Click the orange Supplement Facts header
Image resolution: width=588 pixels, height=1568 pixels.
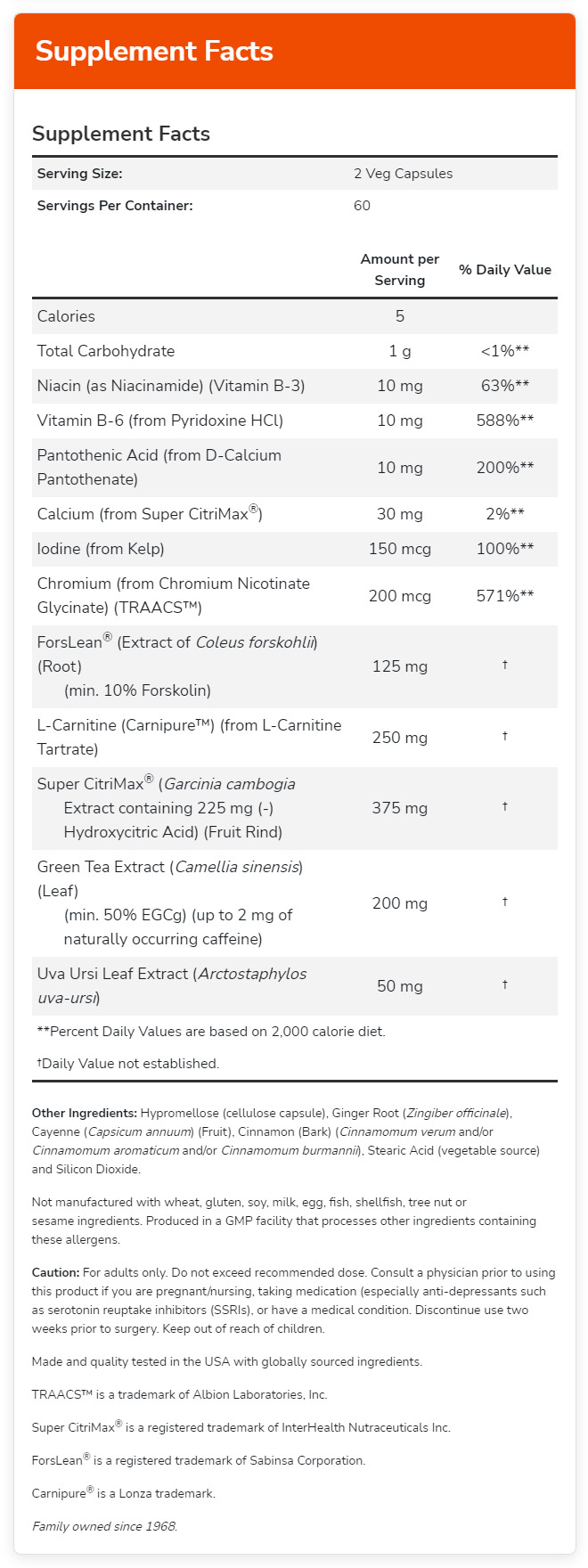pyautogui.click(x=294, y=51)
